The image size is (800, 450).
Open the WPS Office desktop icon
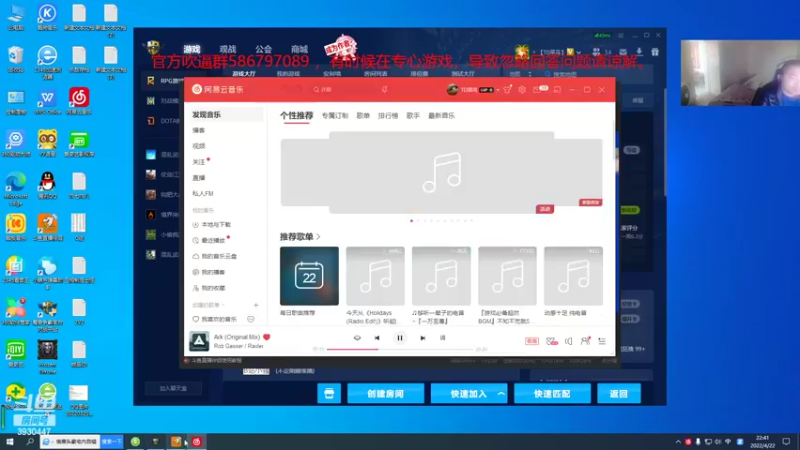pyautogui.click(x=47, y=101)
